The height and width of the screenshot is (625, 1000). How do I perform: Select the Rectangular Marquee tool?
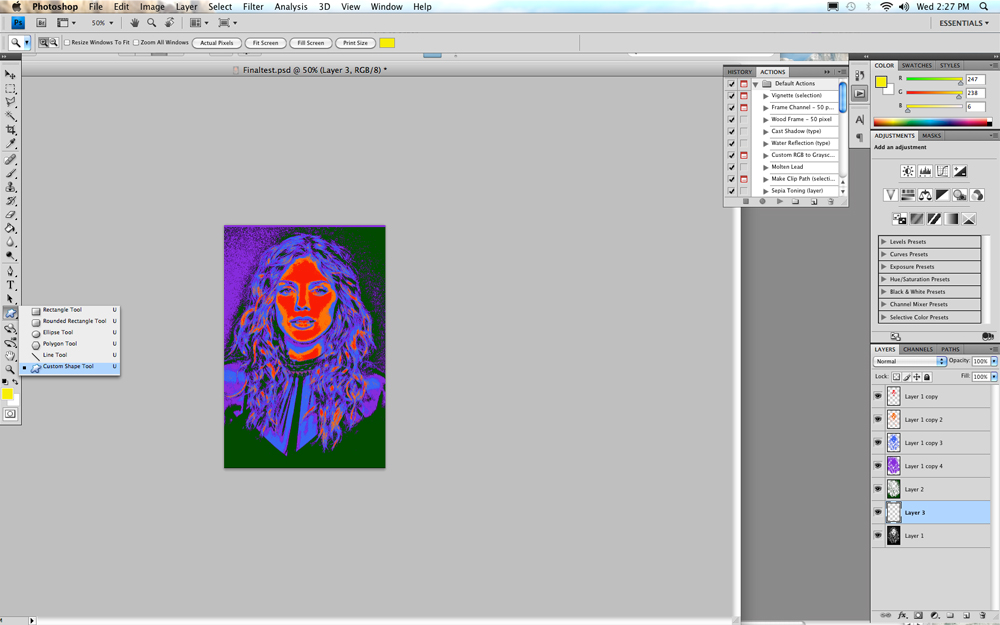(10, 89)
